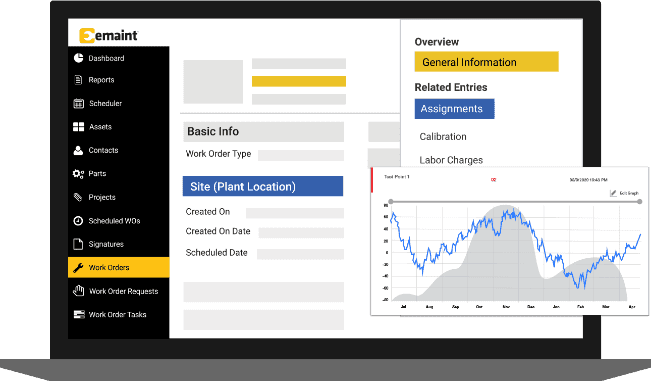Viewport: 651px width, 381px height.
Task: Open the Parts gears icon
Action: coord(78,173)
